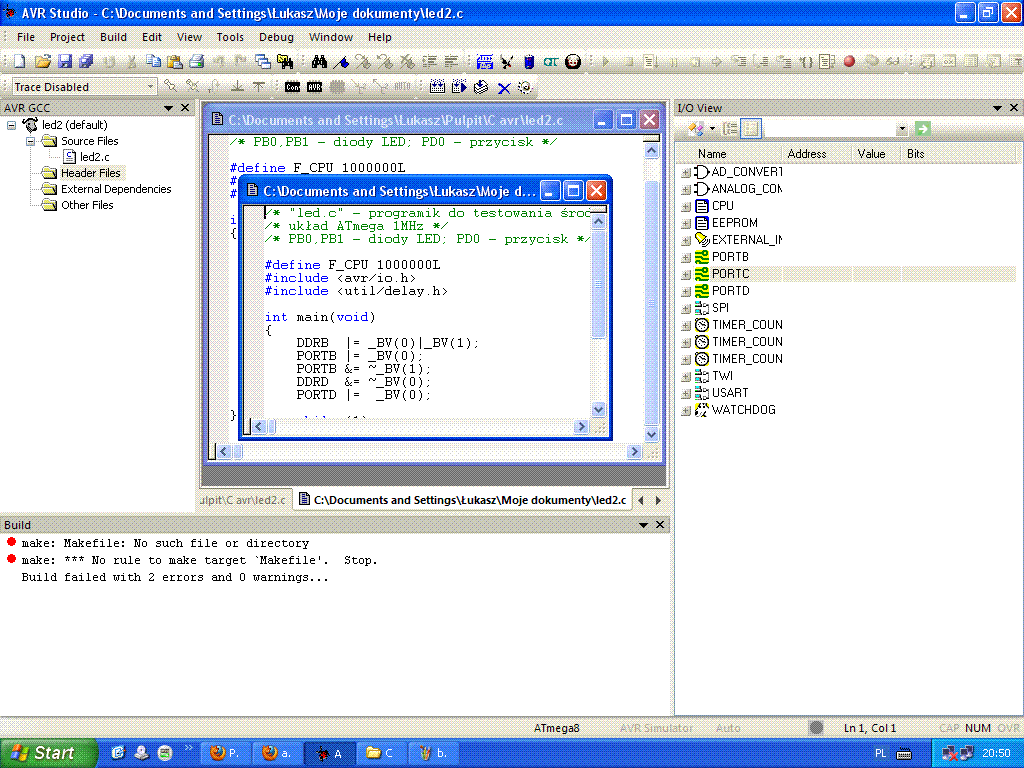Collapse the Source Files tree folder
This screenshot has width=1024, height=768.
click(x=31, y=141)
